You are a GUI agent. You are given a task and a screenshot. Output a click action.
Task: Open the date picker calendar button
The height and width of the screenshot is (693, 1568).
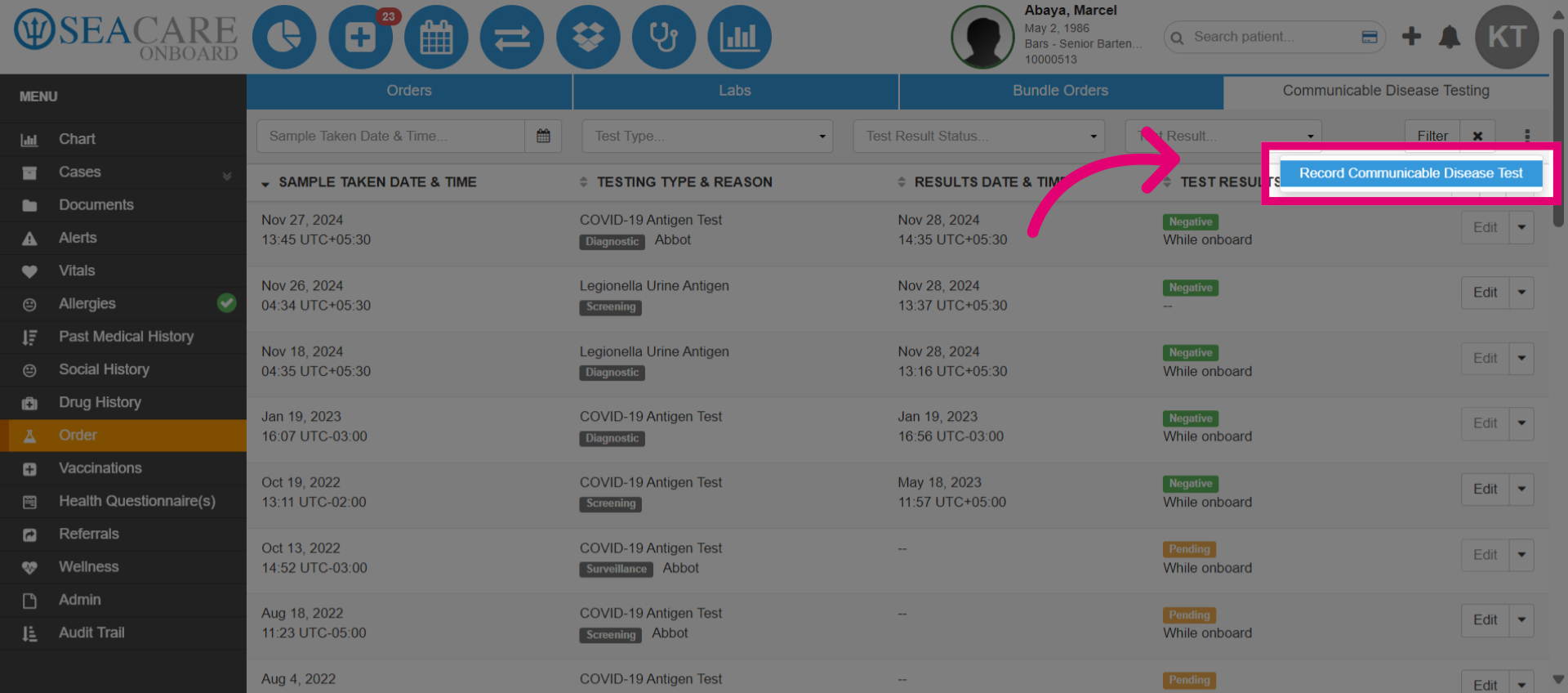tap(543, 136)
